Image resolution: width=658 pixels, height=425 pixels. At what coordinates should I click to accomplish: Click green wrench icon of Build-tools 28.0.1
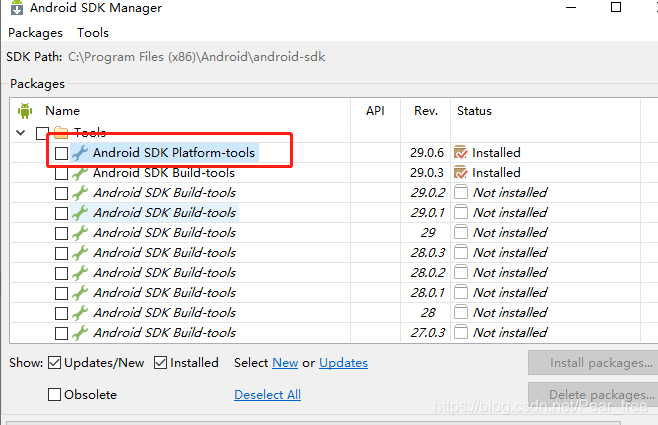[79, 293]
